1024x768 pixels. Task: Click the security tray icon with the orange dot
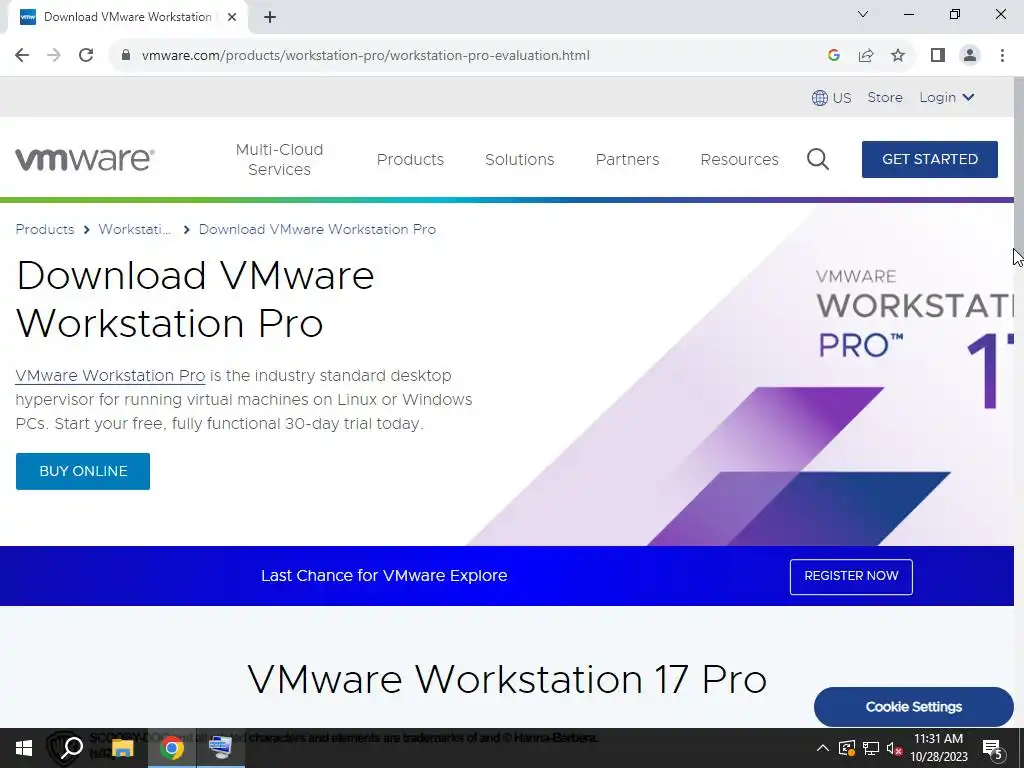tap(846, 748)
